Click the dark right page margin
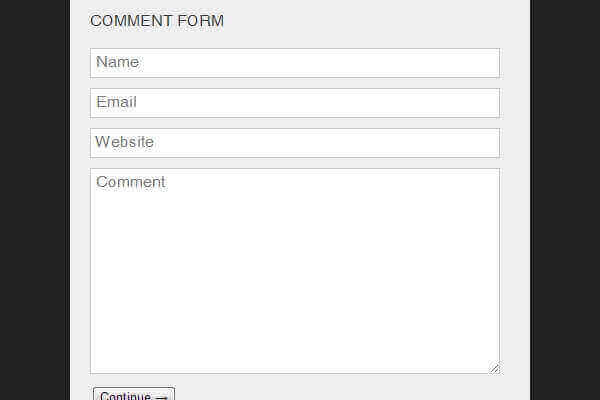 point(565,200)
